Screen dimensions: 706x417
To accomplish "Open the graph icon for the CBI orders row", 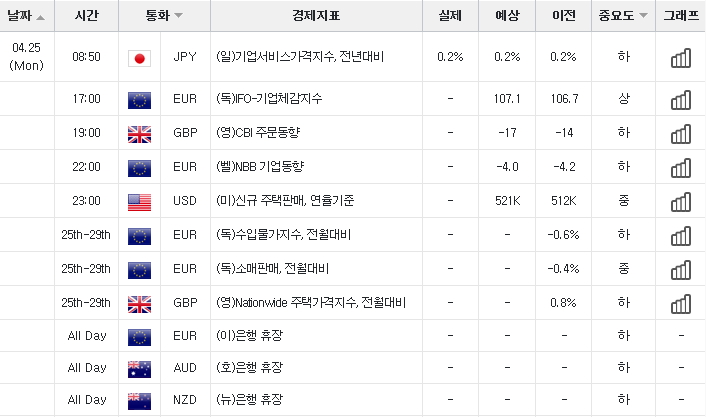I will pyautogui.click(x=681, y=134).
